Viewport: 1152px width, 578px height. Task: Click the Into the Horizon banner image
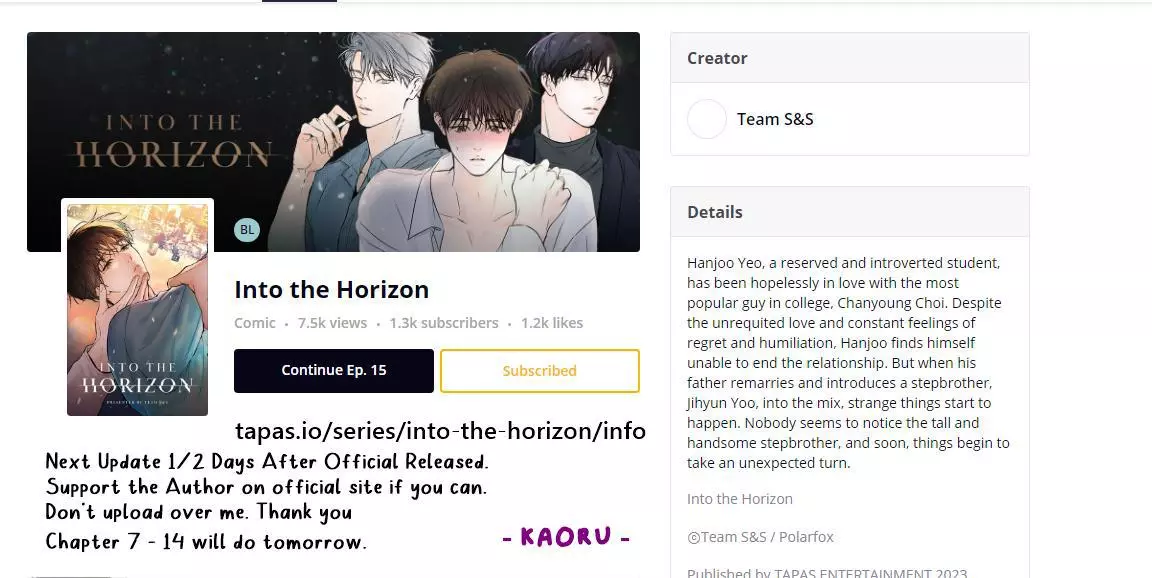click(334, 142)
